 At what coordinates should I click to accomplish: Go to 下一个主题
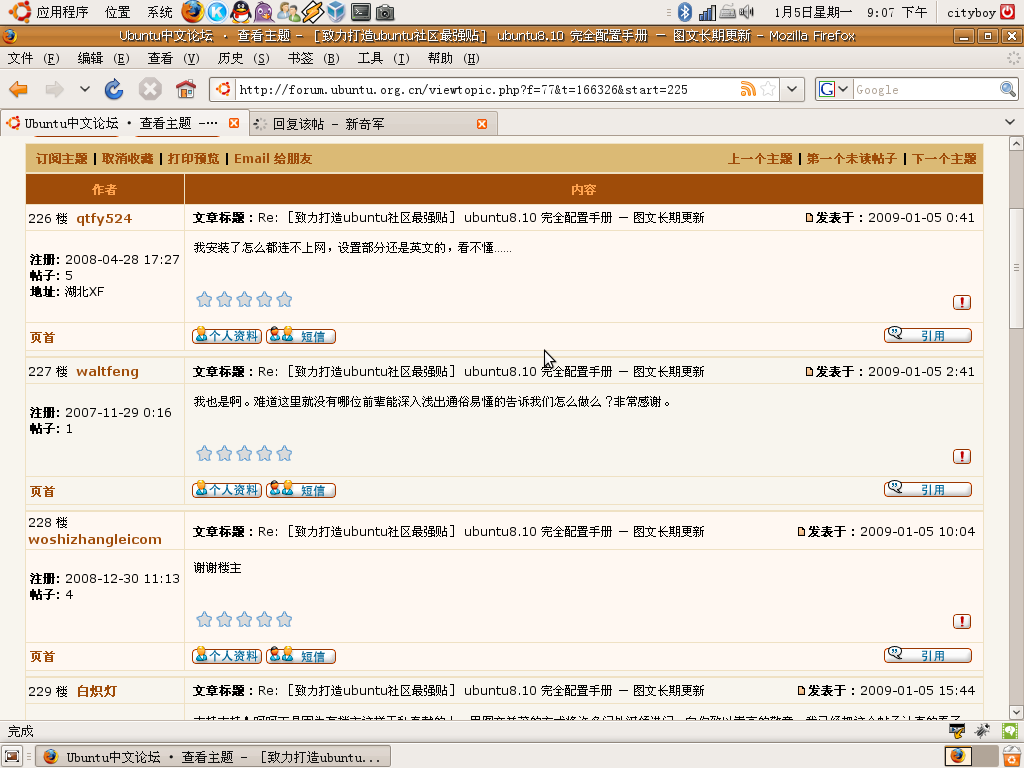tap(944, 159)
